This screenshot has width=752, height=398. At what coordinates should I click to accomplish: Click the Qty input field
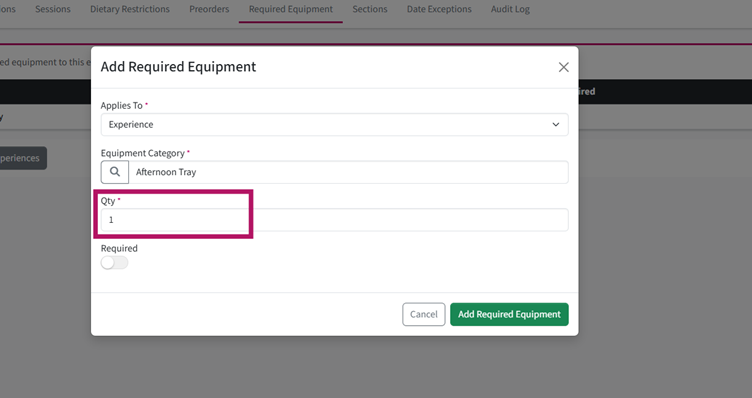[334, 220]
